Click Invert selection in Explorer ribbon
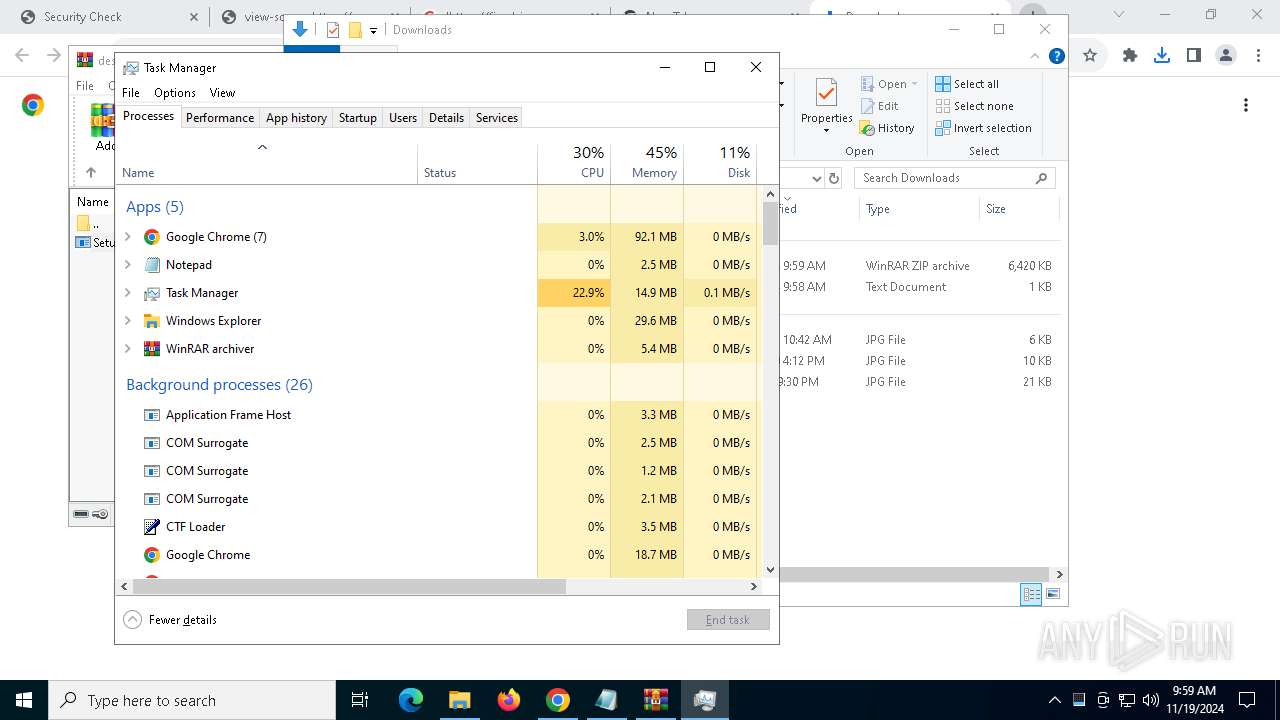 coord(983,128)
